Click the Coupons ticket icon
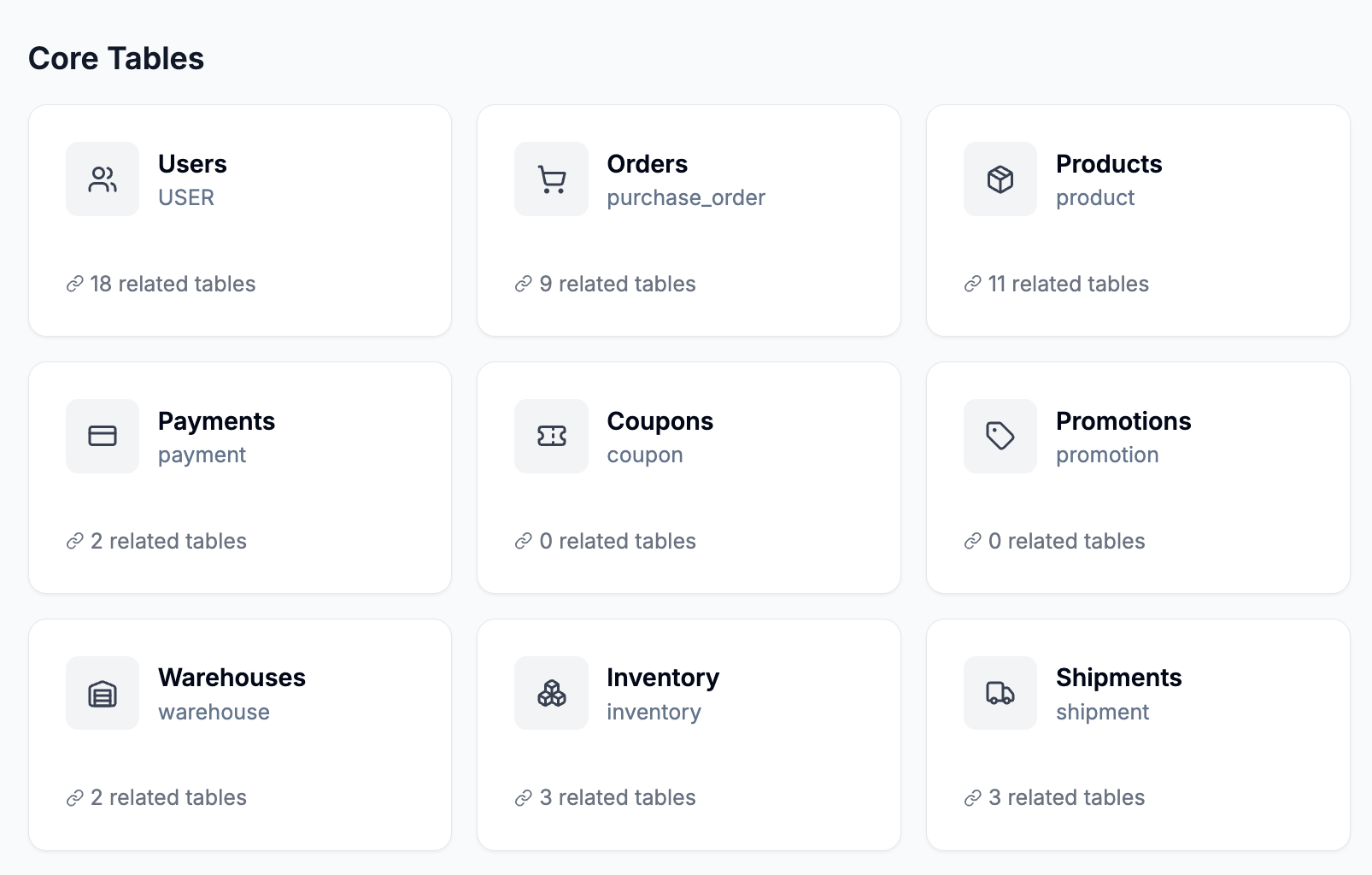1372x875 pixels. (551, 436)
